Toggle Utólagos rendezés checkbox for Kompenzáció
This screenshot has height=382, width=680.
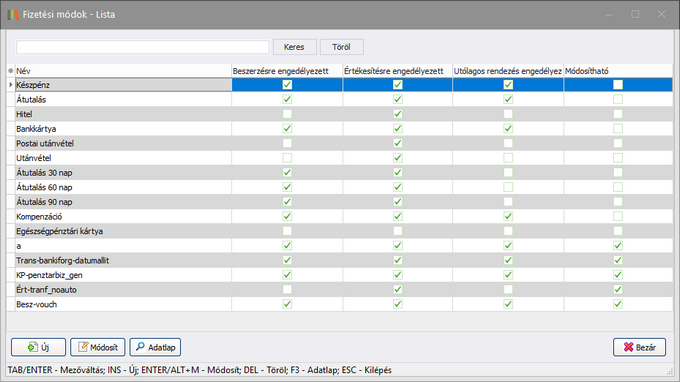pos(508,216)
